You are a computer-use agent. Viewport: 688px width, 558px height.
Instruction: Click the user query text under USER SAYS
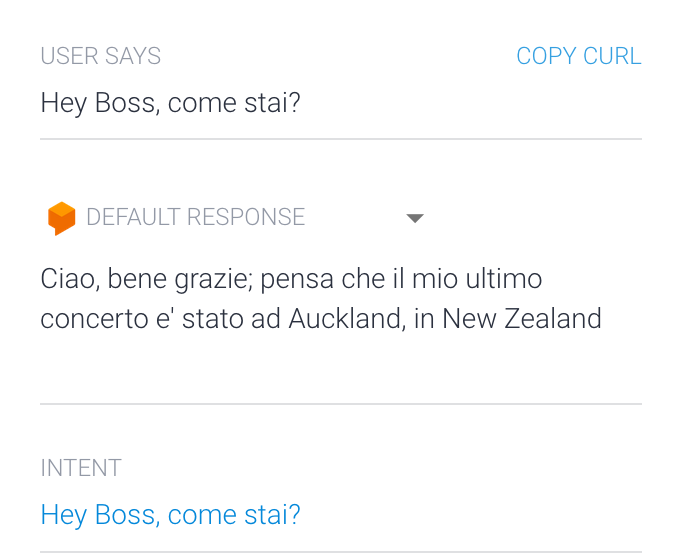(x=170, y=103)
